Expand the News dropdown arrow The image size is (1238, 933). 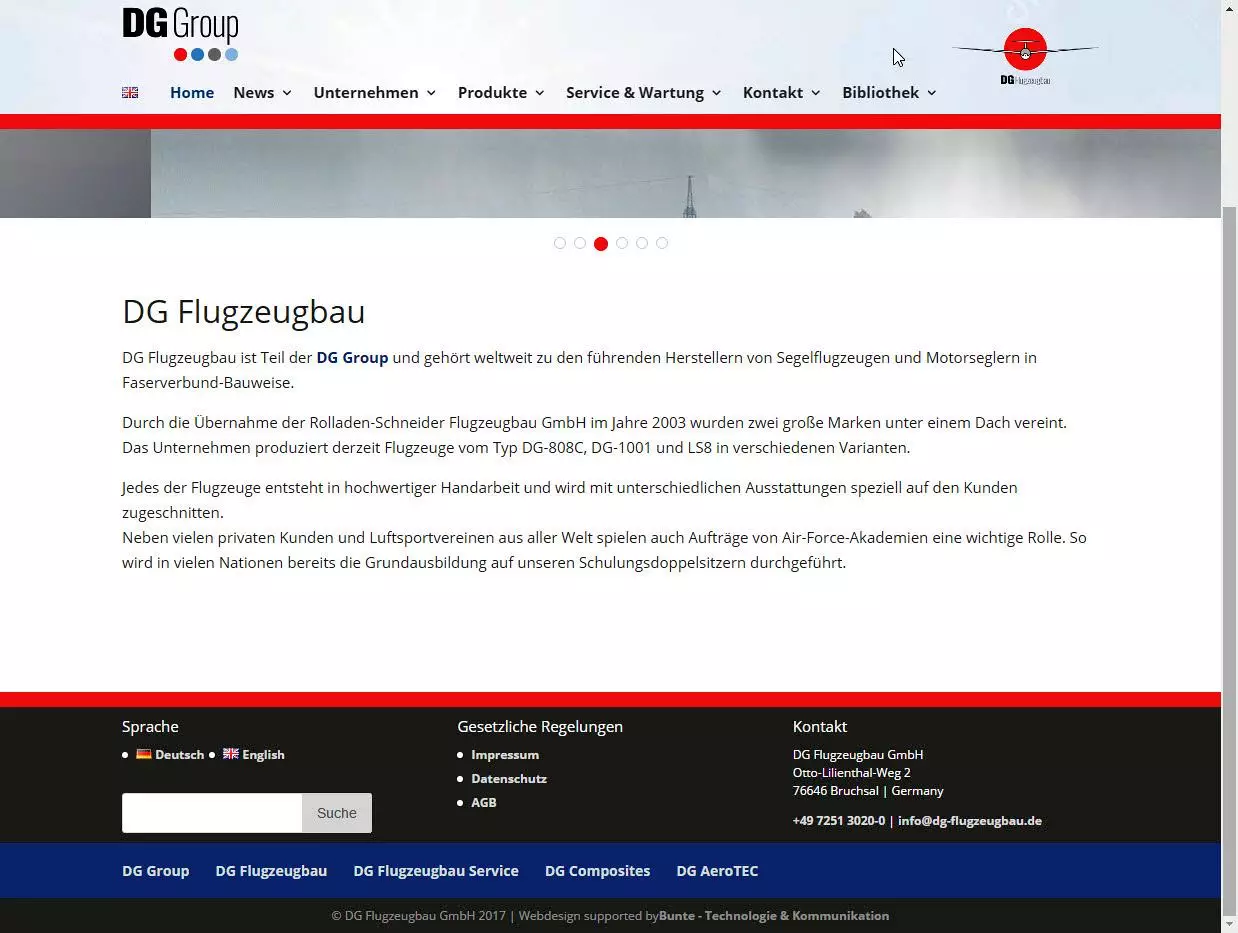(x=287, y=93)
